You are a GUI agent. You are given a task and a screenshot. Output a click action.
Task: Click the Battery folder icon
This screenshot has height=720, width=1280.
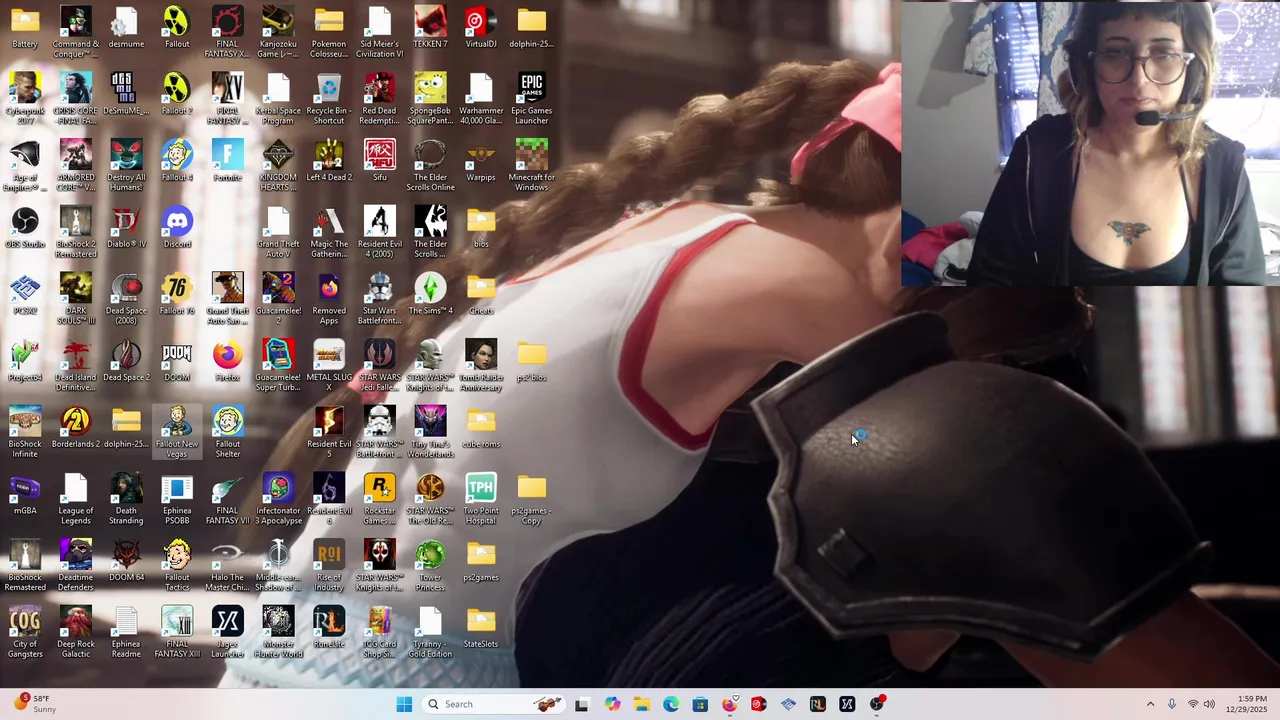(x=25, y=27)
